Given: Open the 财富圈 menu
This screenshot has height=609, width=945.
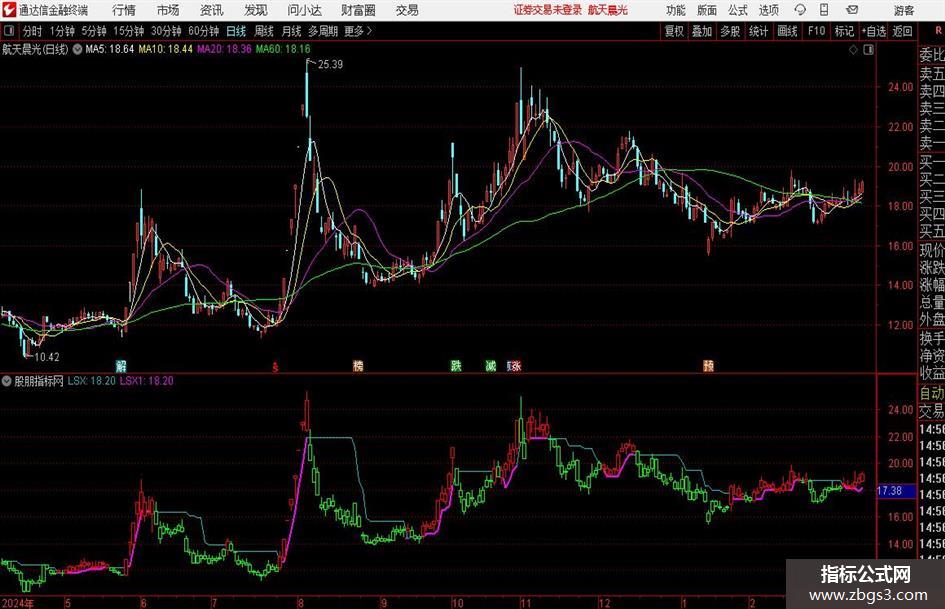Looking at the screenshot, I should (358, 10).
